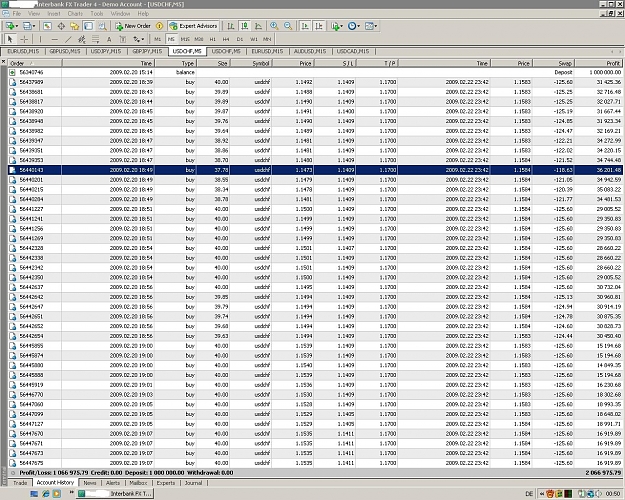The image size is (625, 500).
Task: Switch to M15 timeframe button
Action: point(185,39)
